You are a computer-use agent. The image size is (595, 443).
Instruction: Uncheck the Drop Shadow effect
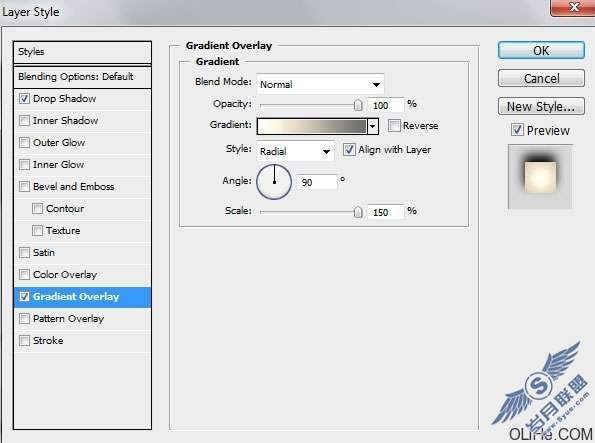pyautogui.click(x=24, y=99)
